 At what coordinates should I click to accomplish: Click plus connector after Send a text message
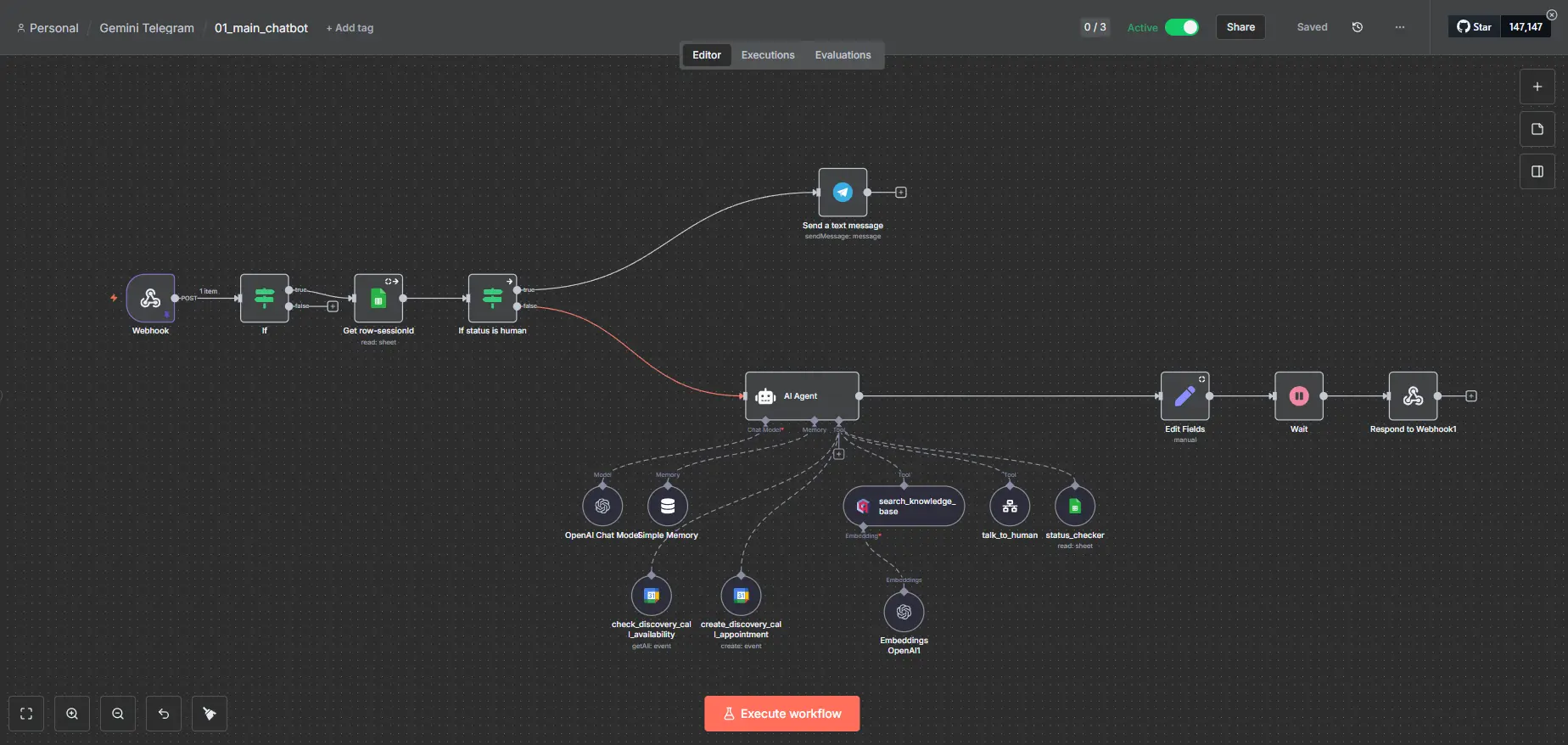[x=901, y=193]
